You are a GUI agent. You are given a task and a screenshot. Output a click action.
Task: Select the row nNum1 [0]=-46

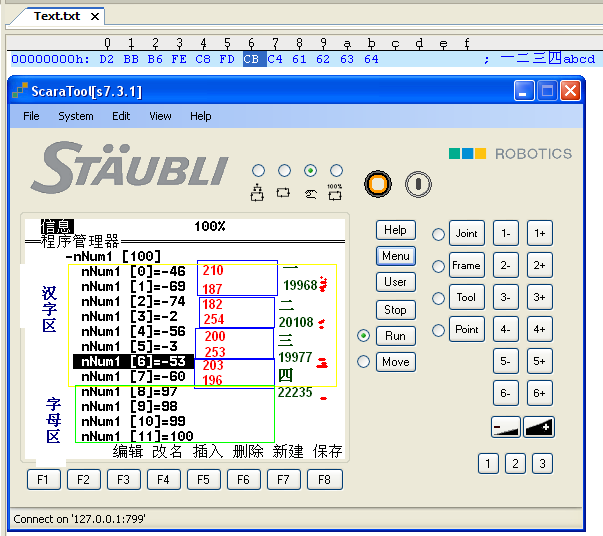tap(133, 271)
